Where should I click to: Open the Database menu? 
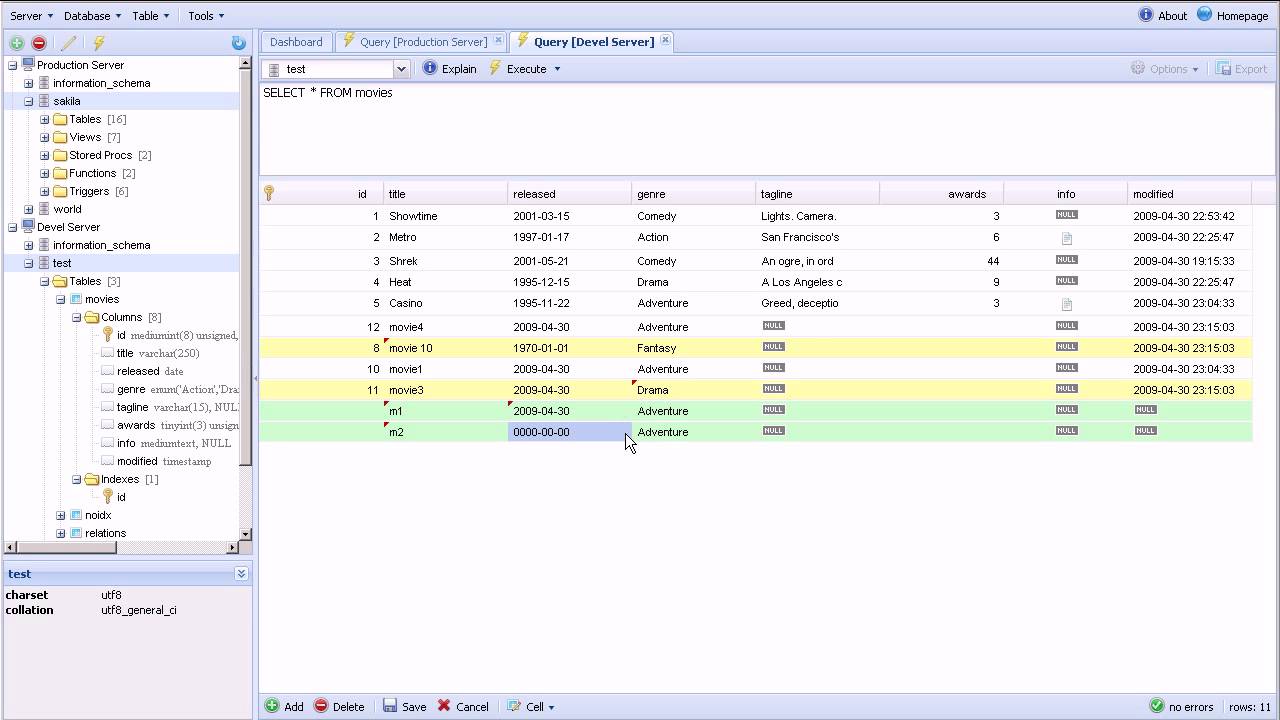(x=92, y=16)
